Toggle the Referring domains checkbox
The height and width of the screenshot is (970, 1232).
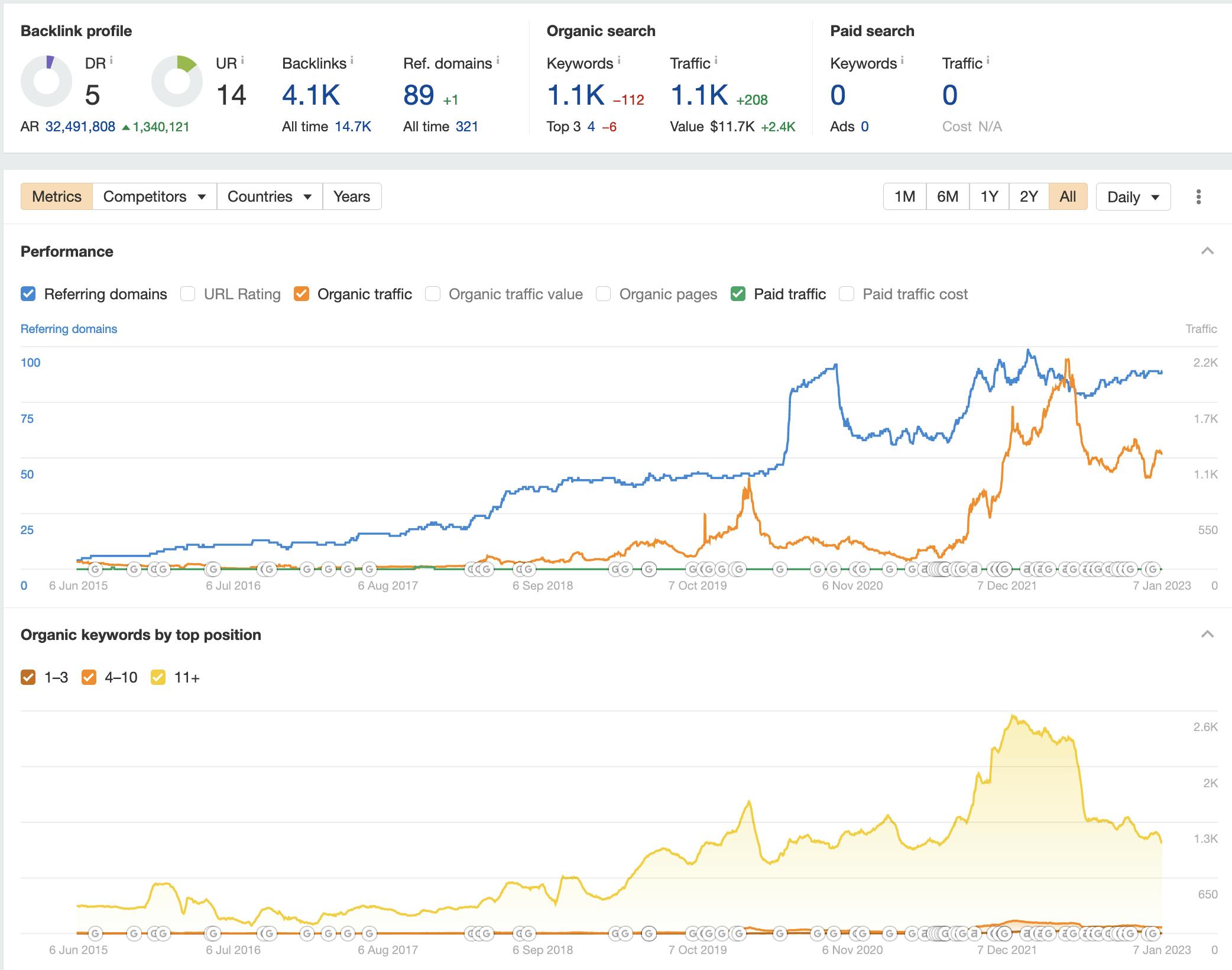(x=28, y=294)
